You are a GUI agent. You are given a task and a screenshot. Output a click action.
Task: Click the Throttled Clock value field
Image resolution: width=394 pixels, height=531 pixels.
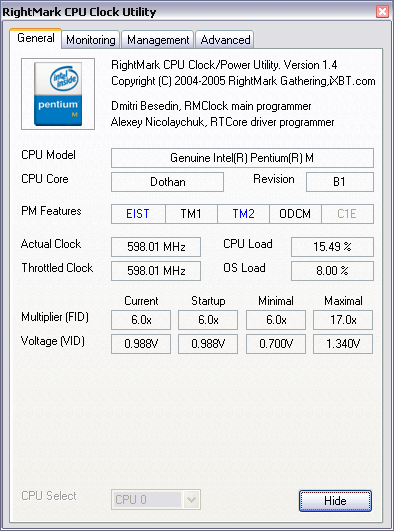tap(156, 271)
